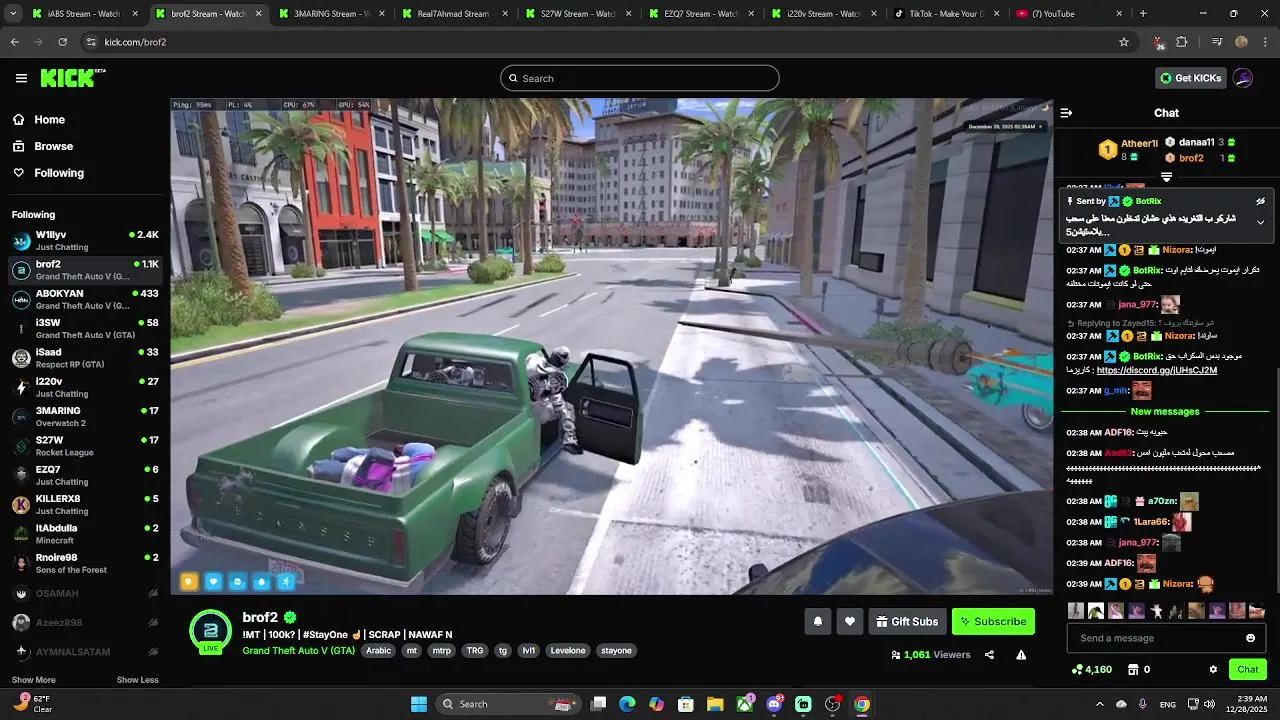Open tab search dropdown at top-left
1280x720 pixels.
[11, 14]
